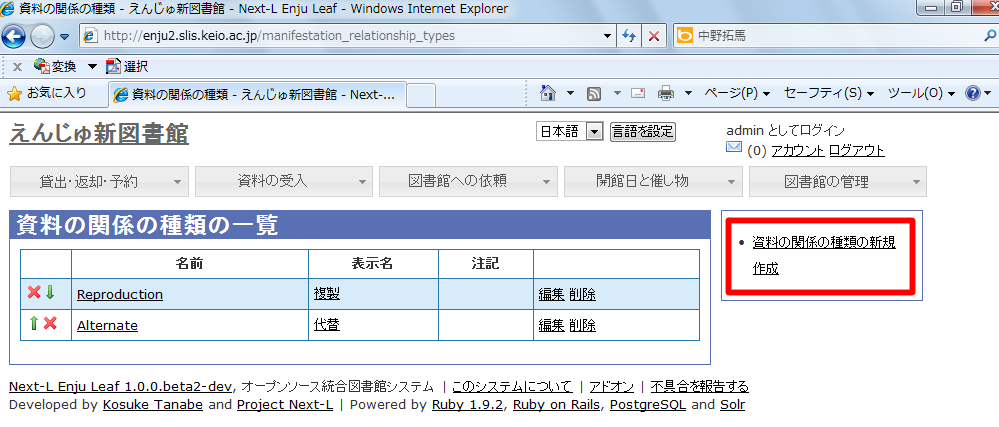This screenshot has width=999, height=427.
Task: Expand the 図書館の管理 menu
Action: pos(838,182)
